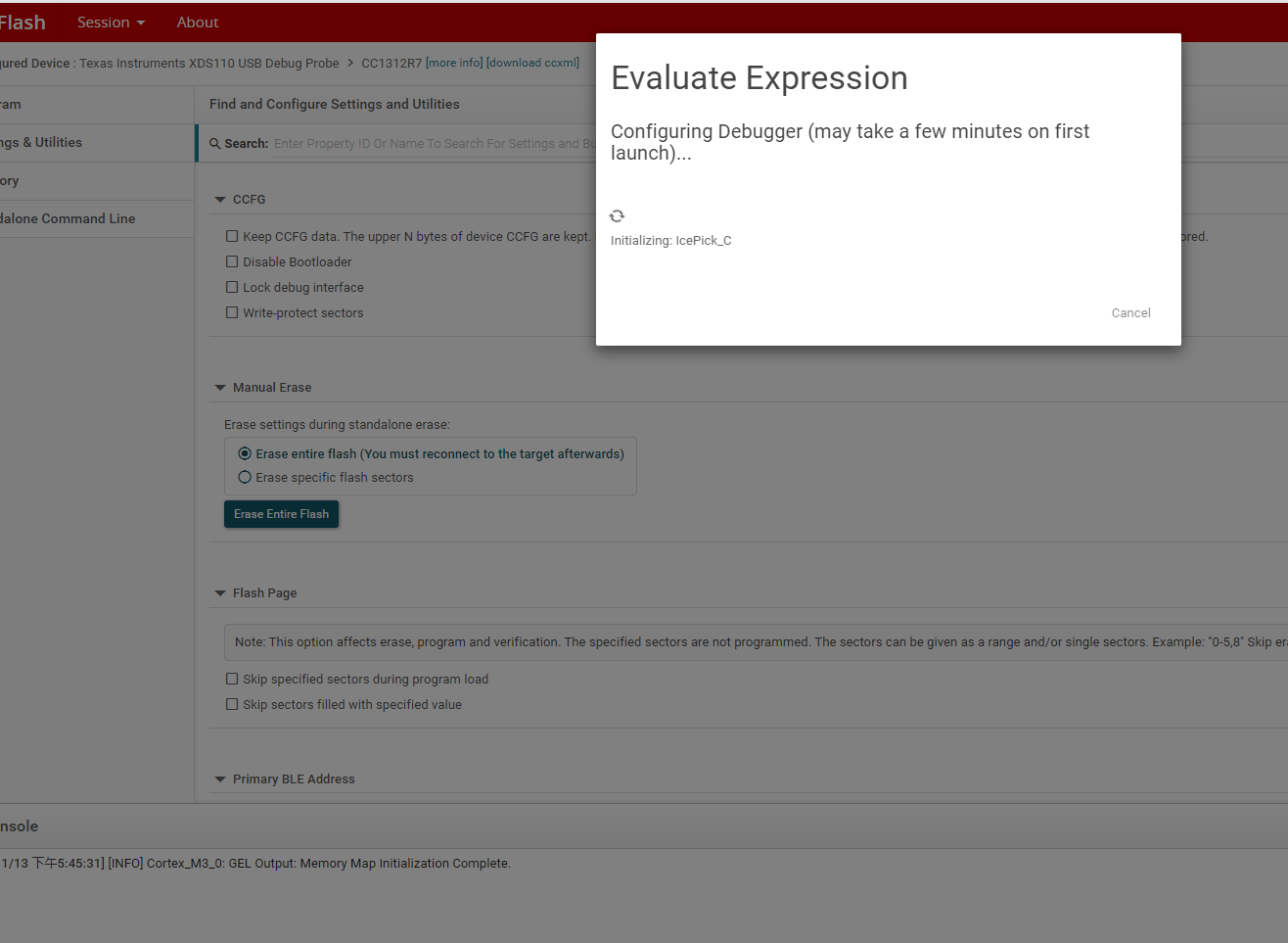The height and width of the screenshot is (943, 1288).
Task: Collapse the Flash Page section
Action: (x=220, y=593)
